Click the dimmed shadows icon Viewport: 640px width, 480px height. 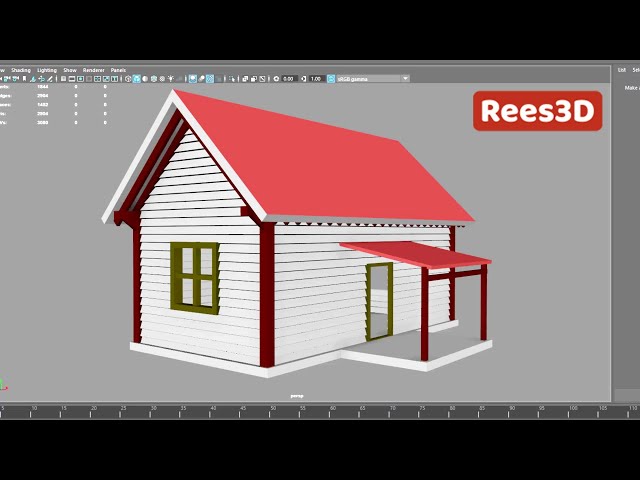pos(180,78)
